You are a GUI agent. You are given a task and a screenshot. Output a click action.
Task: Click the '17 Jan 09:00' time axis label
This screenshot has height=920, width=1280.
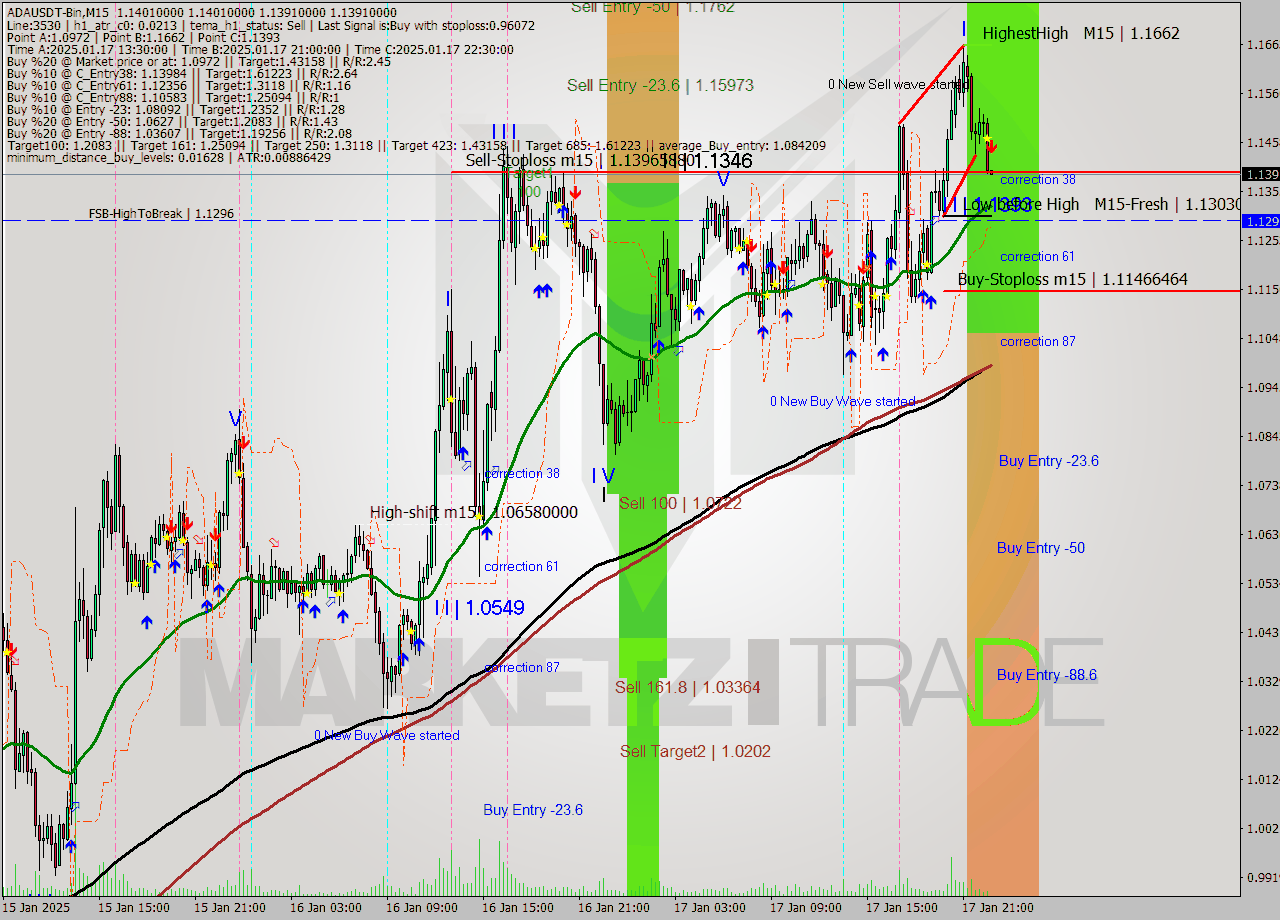805,908
